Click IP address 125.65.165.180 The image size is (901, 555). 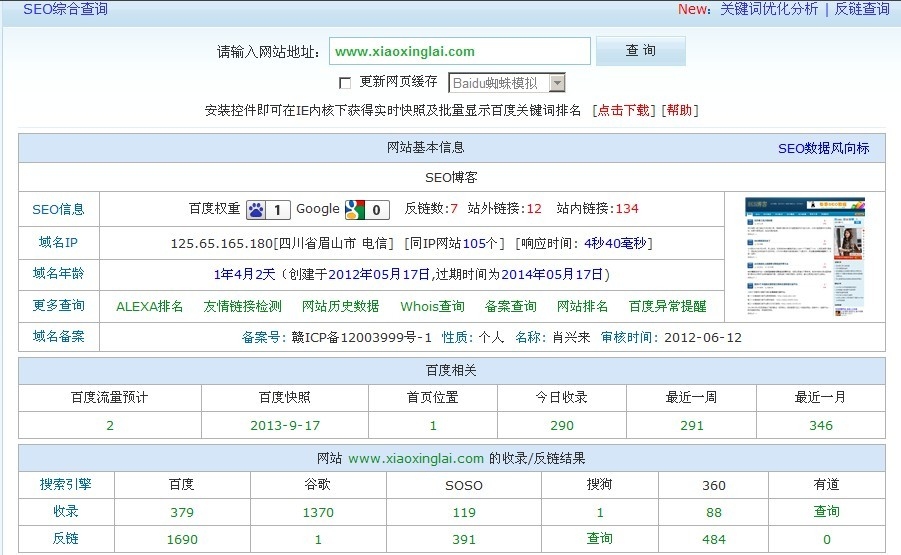[221, 244]
